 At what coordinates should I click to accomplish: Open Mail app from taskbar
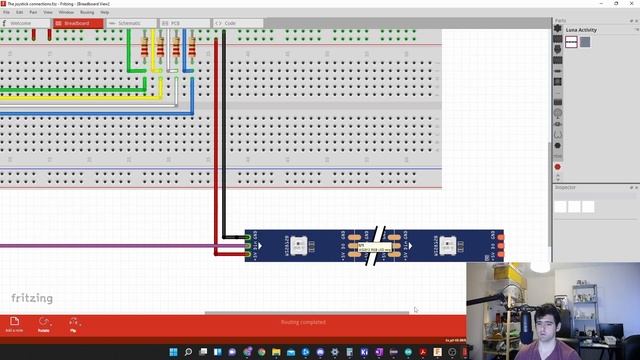[291, 352]
